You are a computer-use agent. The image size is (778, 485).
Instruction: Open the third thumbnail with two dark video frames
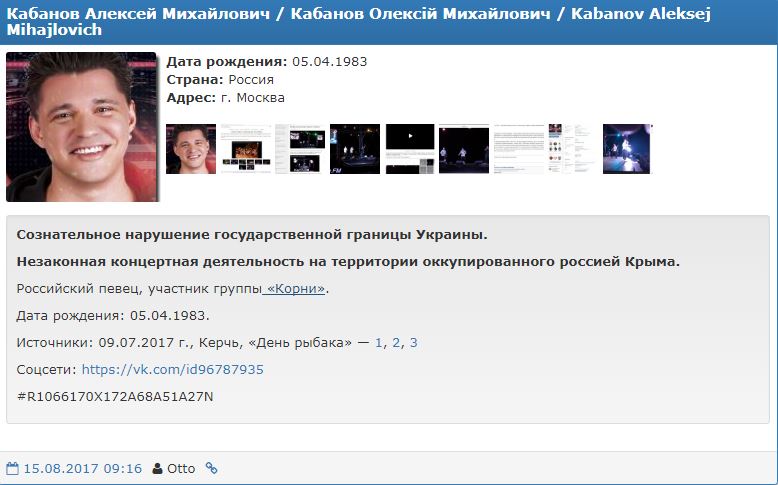click(x=300, y=149)
